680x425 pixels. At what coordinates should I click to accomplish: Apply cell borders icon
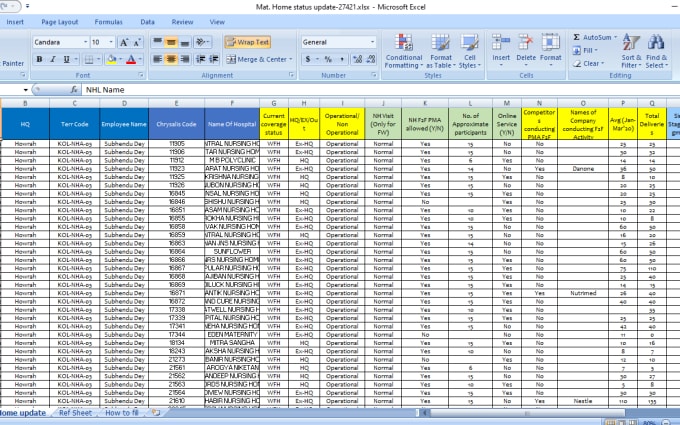[x=89, y=59]
